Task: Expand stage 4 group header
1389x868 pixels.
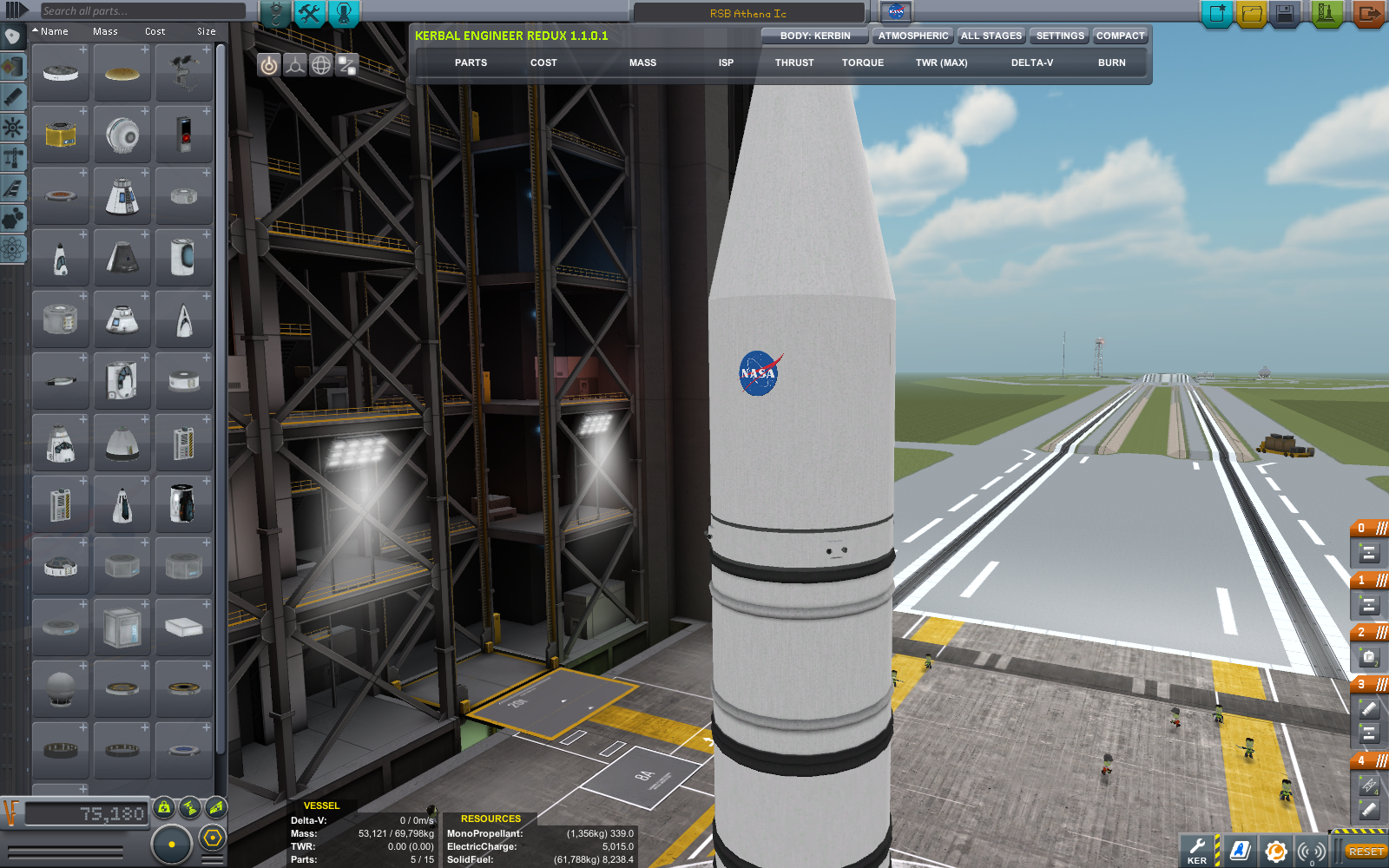Action: 1370,760
